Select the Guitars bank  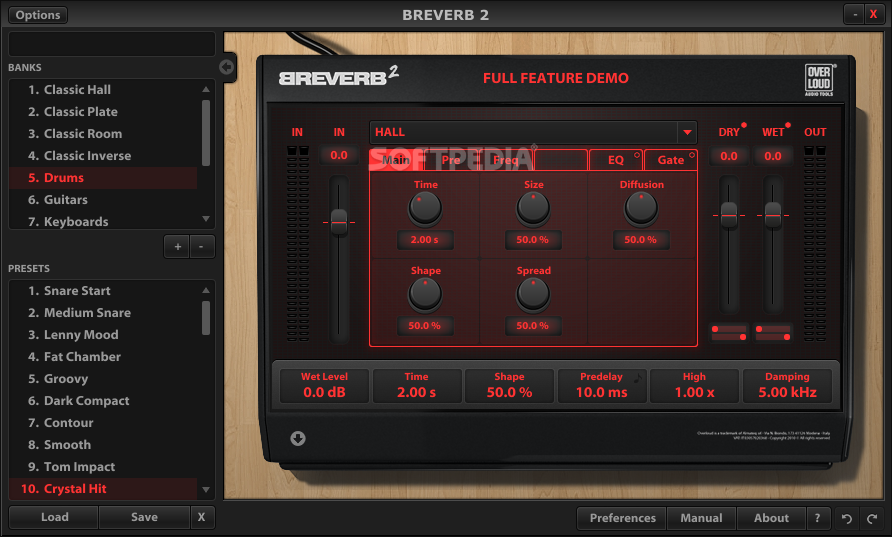click(x=103, y=200)
